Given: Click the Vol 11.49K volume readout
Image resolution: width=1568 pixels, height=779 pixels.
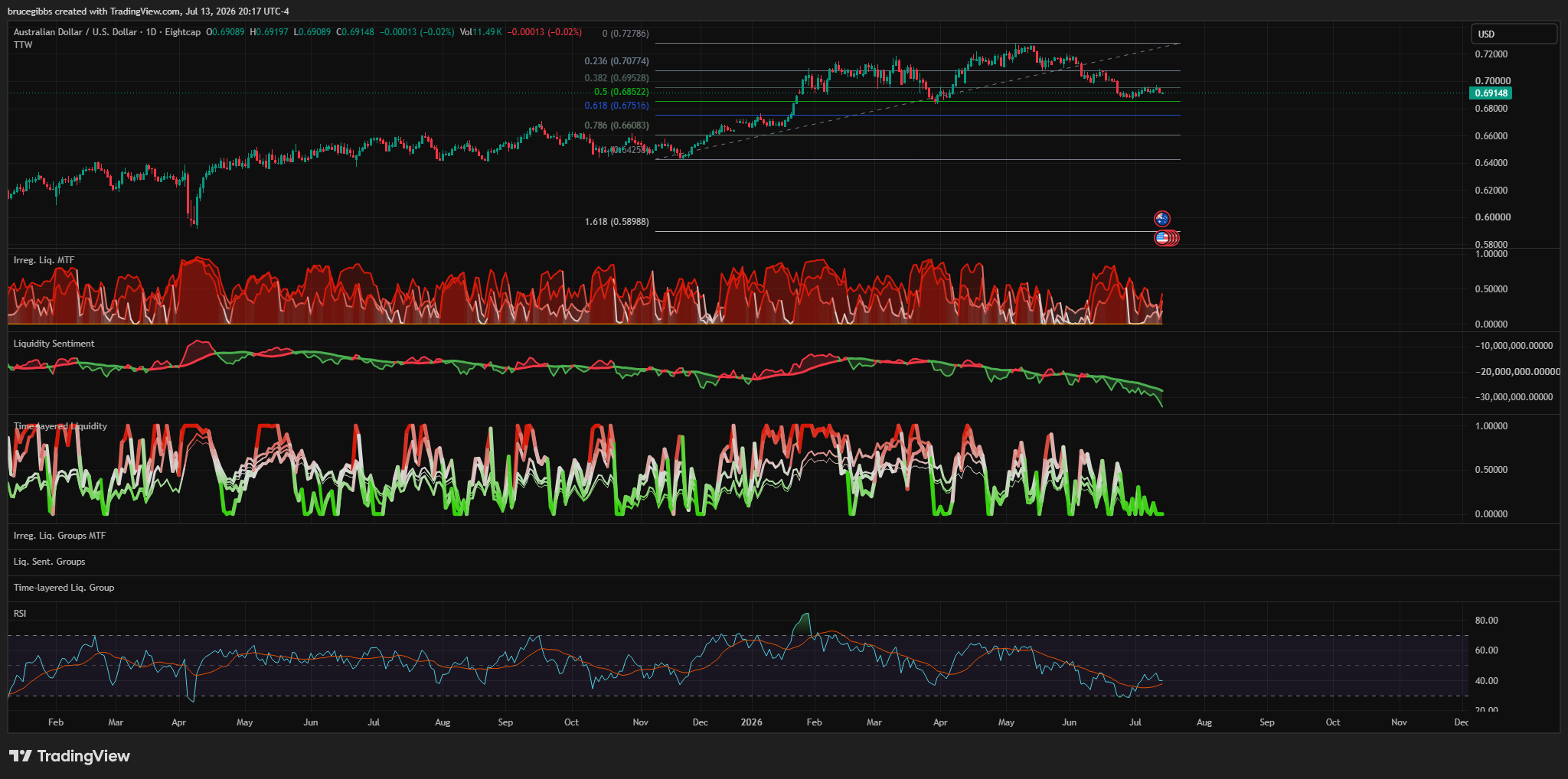Looking at the screenshot, I should [x=481, y=32].
